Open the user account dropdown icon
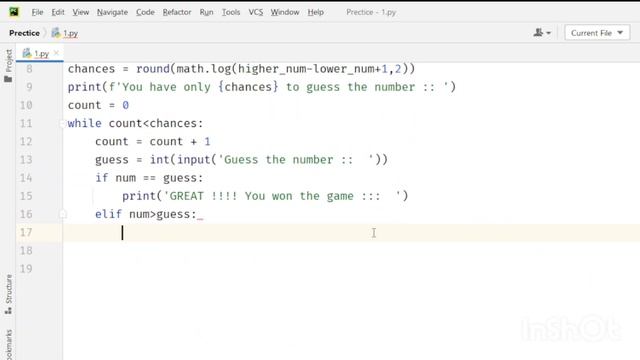This screenshot has width=640, height=360. pyautogui.click(x=542, y=33)
